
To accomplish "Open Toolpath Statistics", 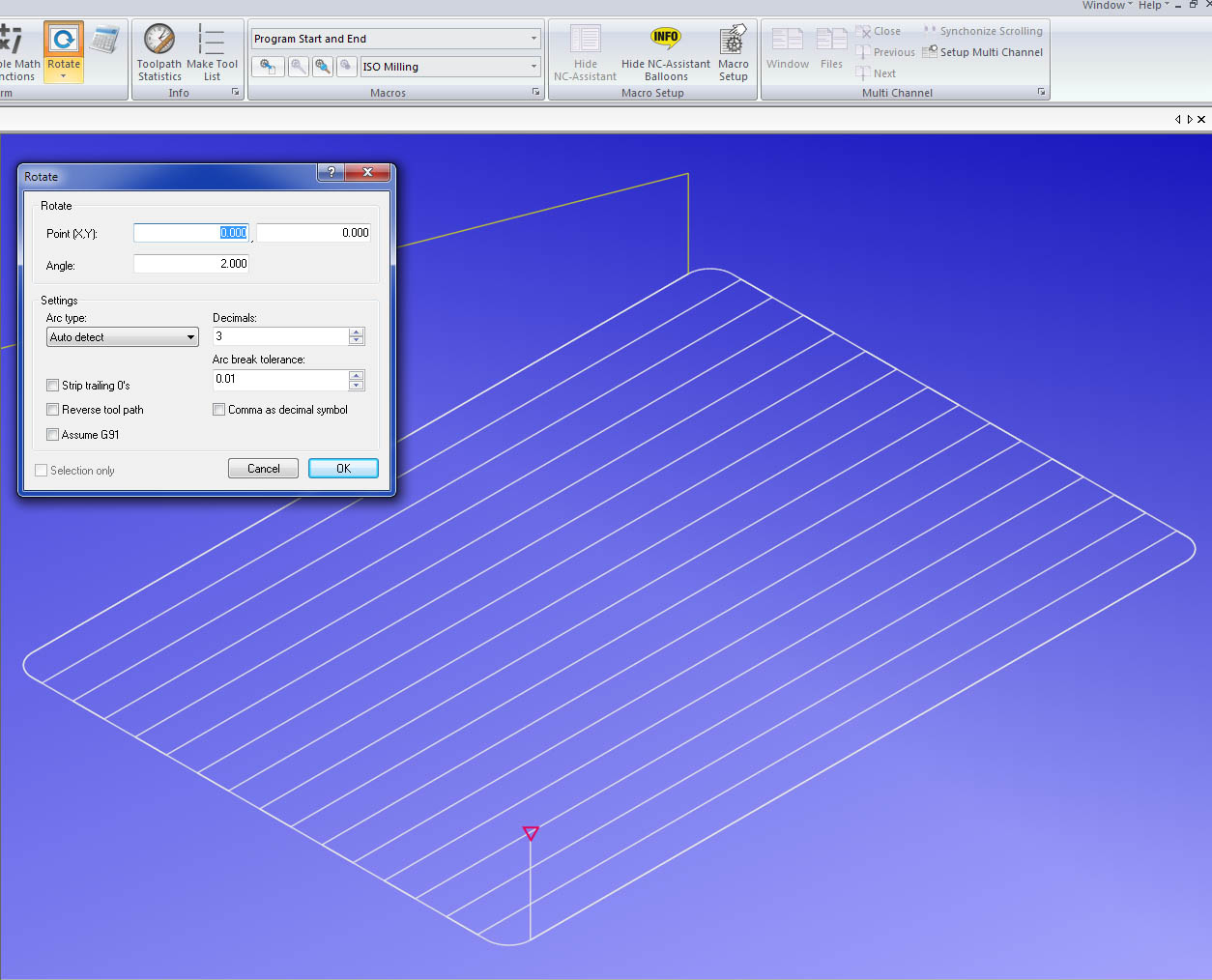I will (x=159, y=53).
